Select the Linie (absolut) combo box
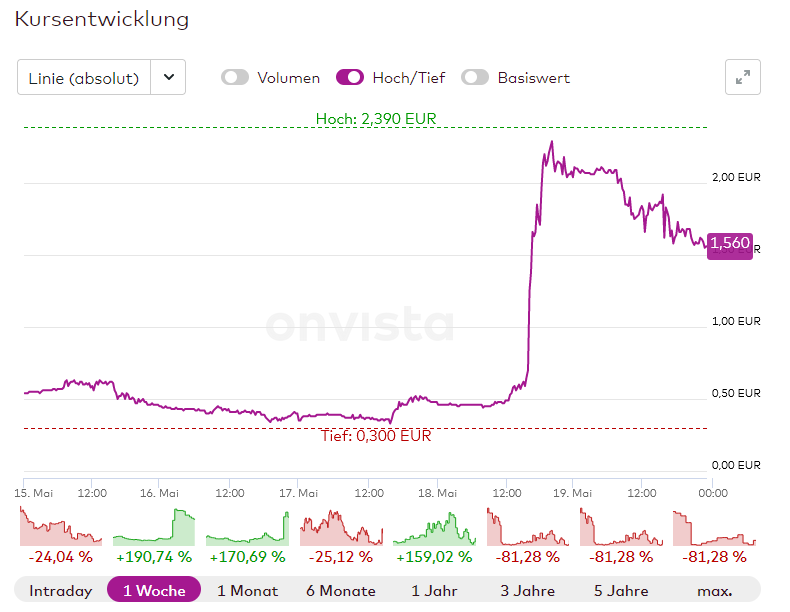Screen dimensions: 790x612 (x=84, y=77)
